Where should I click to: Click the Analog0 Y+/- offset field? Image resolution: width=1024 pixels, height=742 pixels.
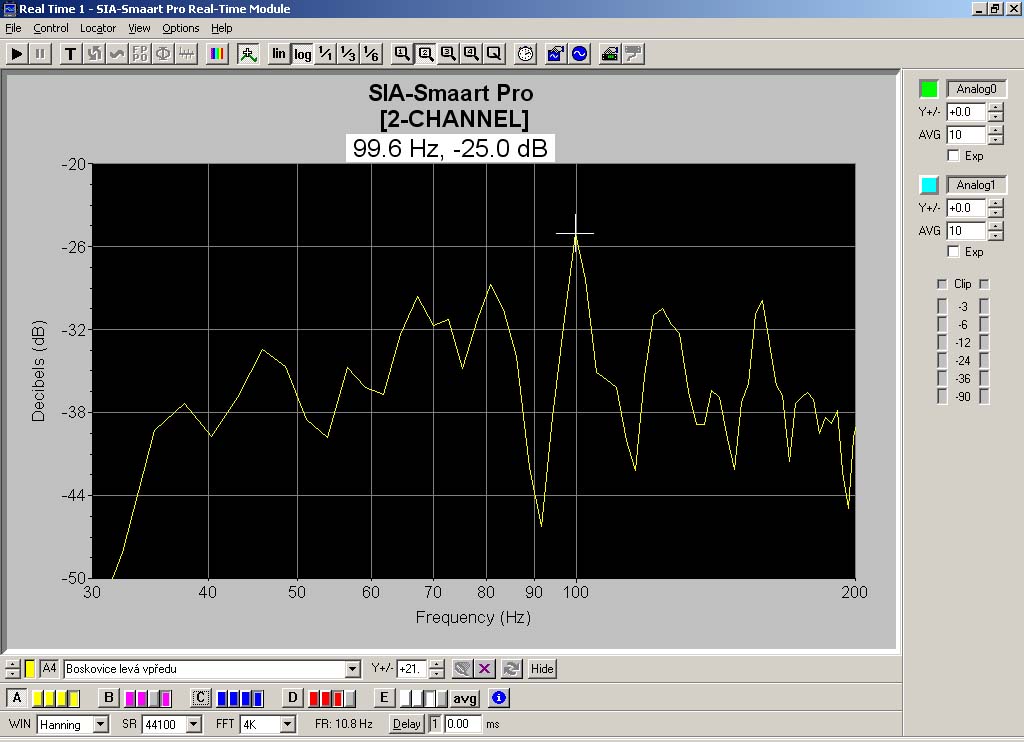(966, 112)
